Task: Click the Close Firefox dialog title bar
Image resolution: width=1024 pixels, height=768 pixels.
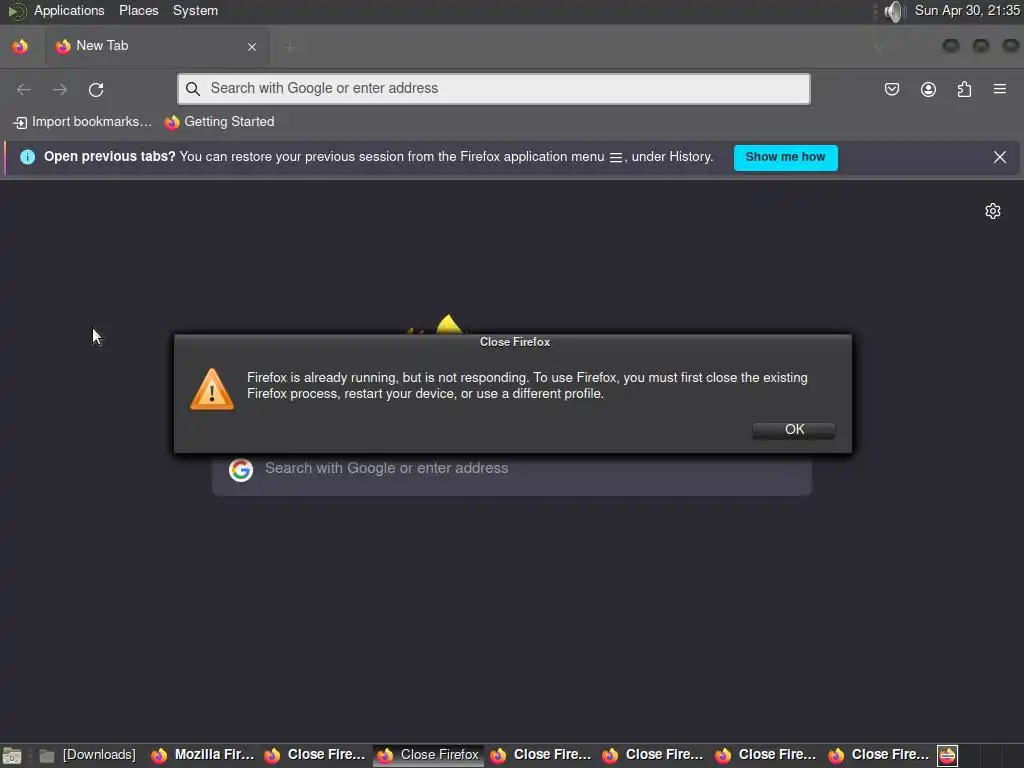Action: [x=513, y=342]
